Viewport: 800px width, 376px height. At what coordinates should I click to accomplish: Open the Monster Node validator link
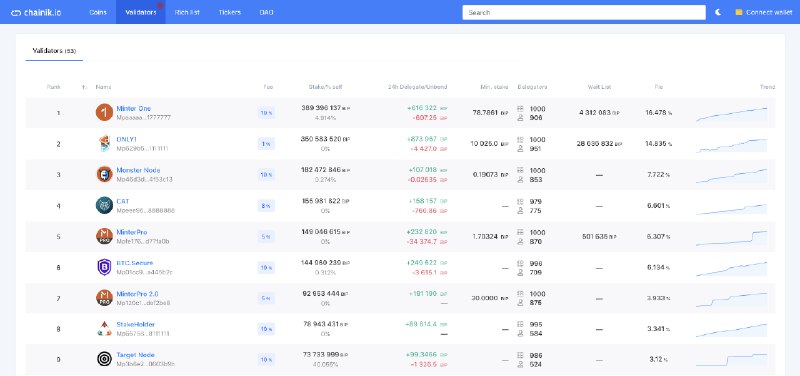138,170
